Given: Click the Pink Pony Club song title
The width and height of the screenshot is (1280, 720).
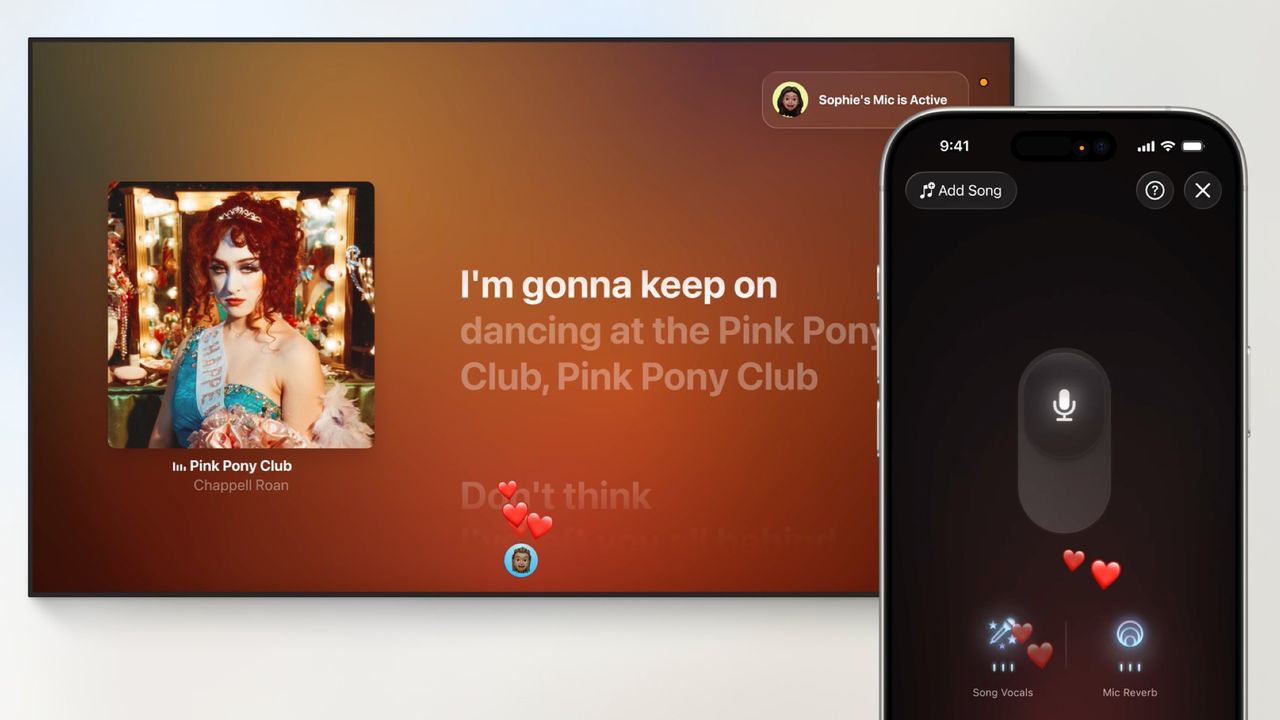Looking at the screenshot, I should 241,466.
